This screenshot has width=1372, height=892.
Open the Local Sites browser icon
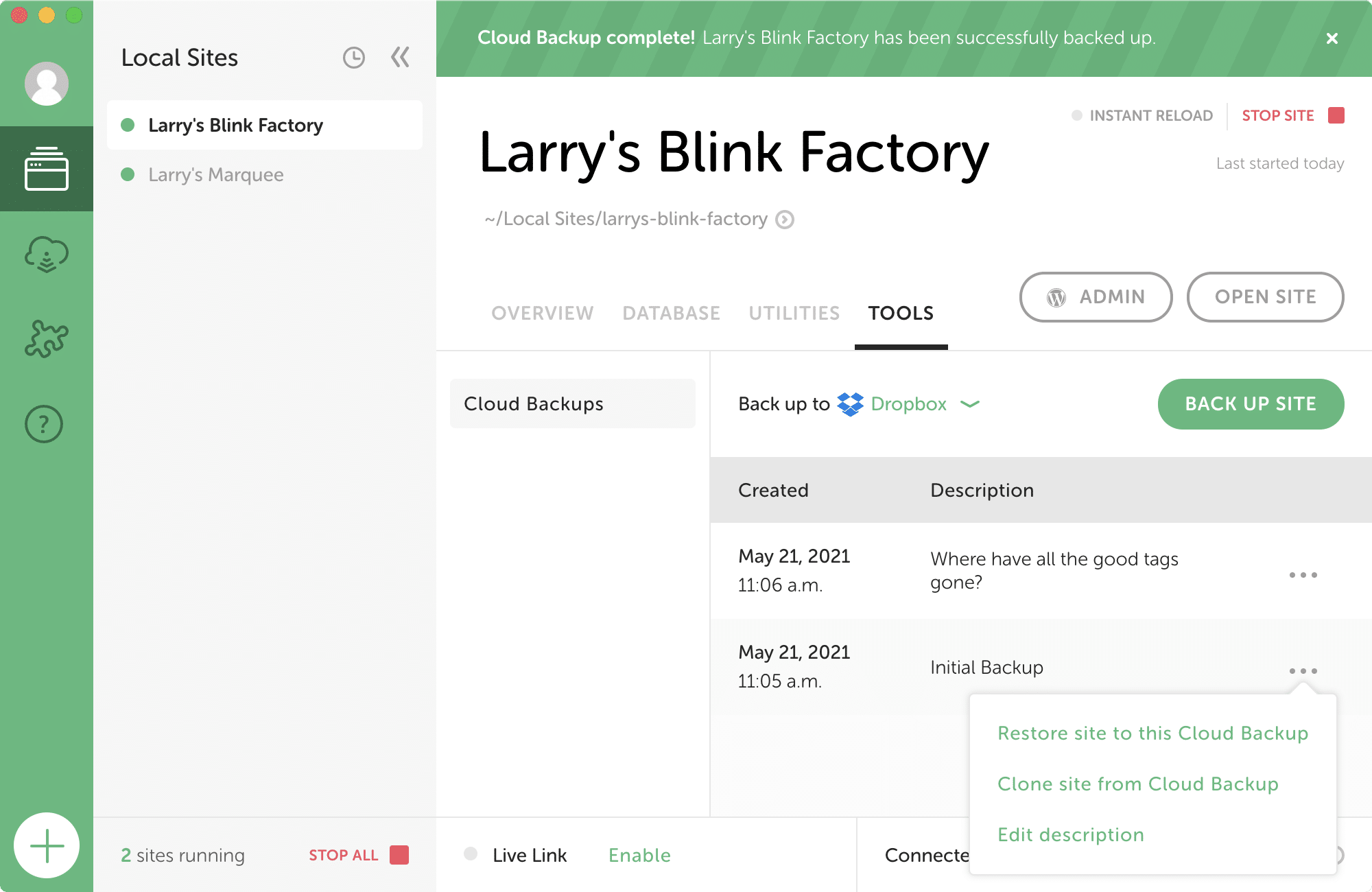[x=47, y=169]
